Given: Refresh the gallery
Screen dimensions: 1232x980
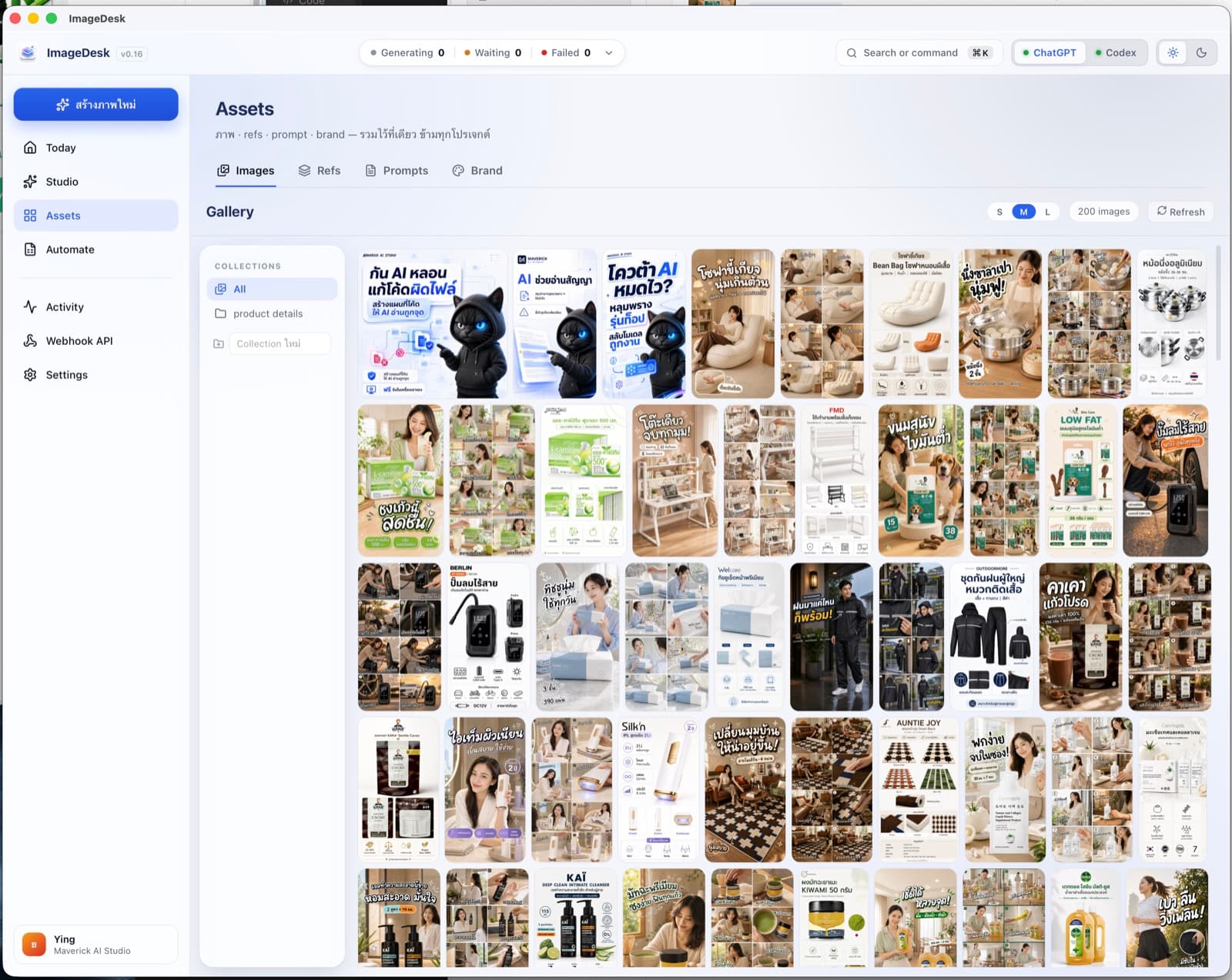Looking at the screenshot, I should pos(1180,212).
